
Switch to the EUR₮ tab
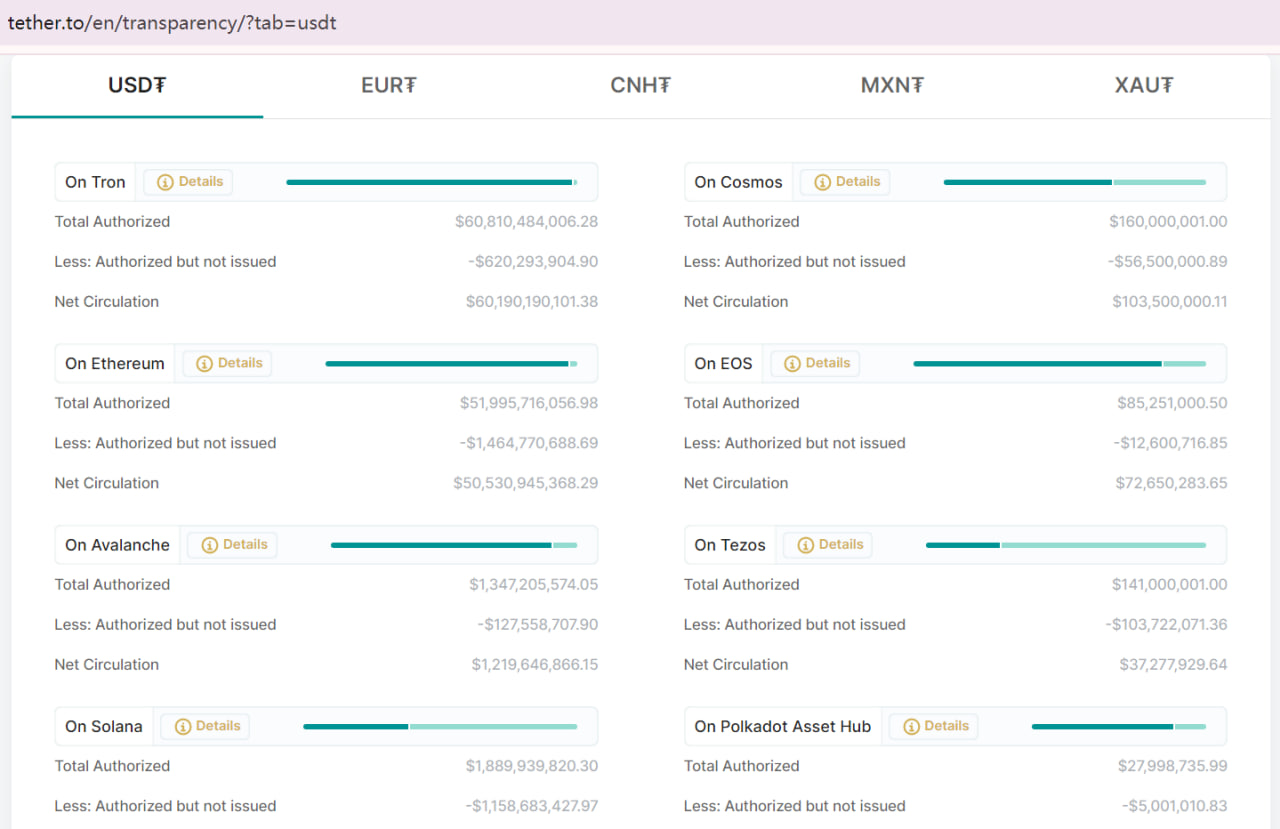tap(389, 86)
